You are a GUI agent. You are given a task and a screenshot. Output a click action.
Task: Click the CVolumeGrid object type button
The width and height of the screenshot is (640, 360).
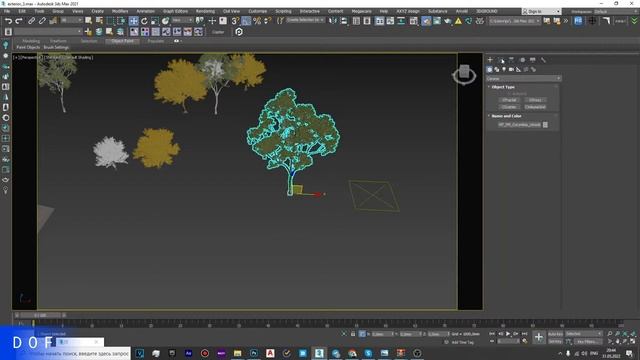click(535, 107)
